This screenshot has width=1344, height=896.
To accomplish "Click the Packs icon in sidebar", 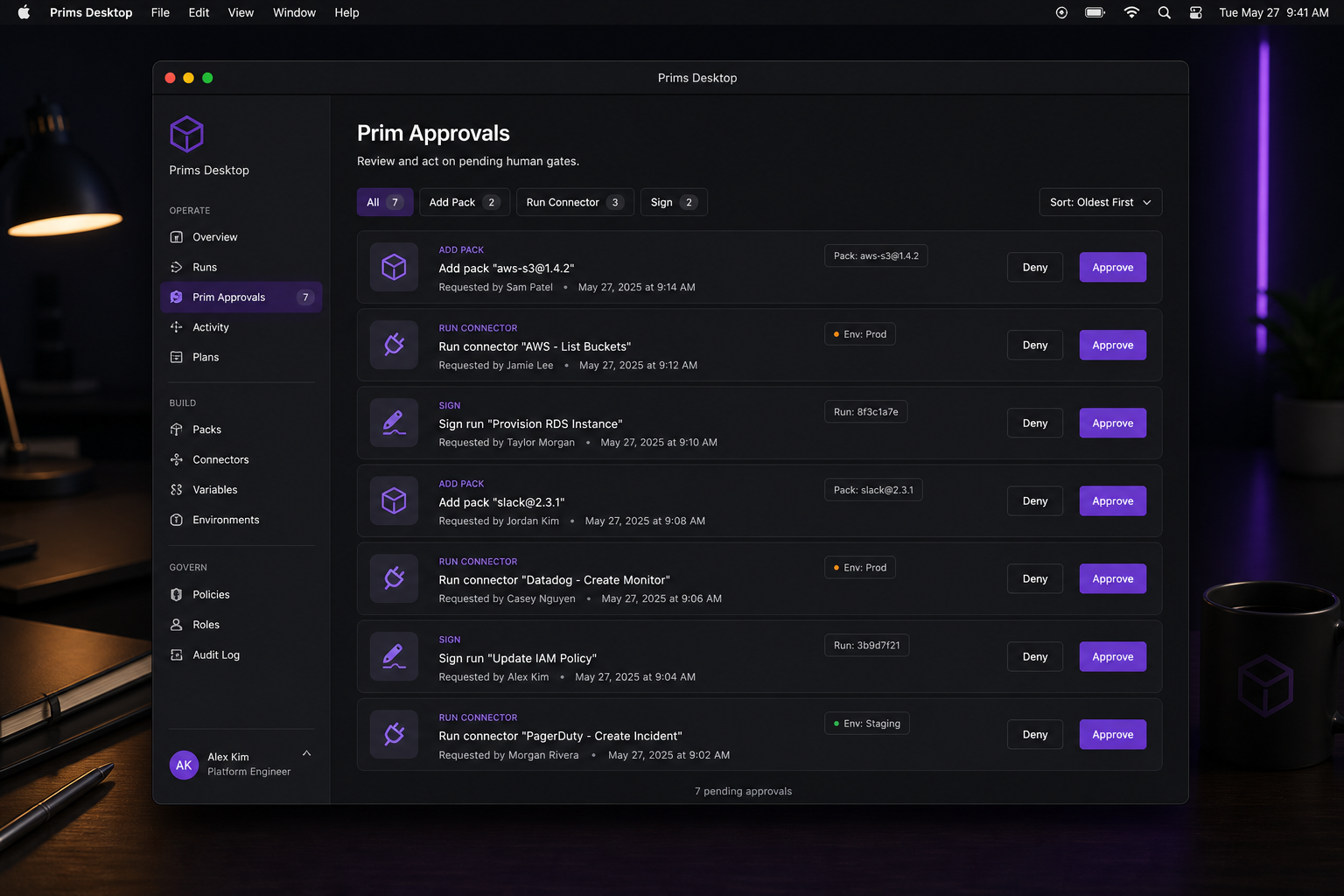I will 177,430.
